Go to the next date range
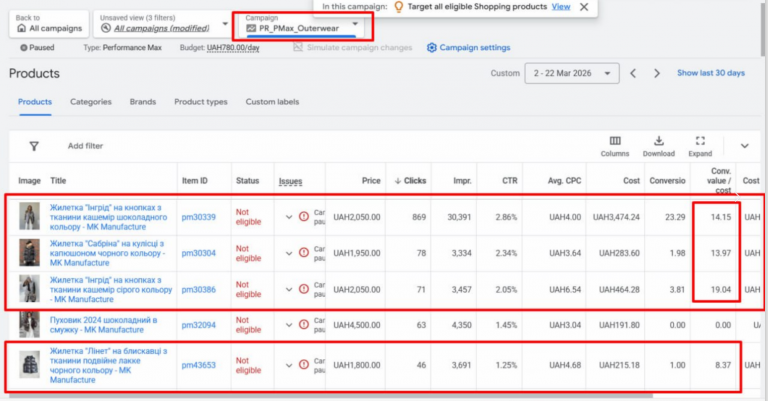Viewport: 768px width, 401px height. tap(657, 73)
